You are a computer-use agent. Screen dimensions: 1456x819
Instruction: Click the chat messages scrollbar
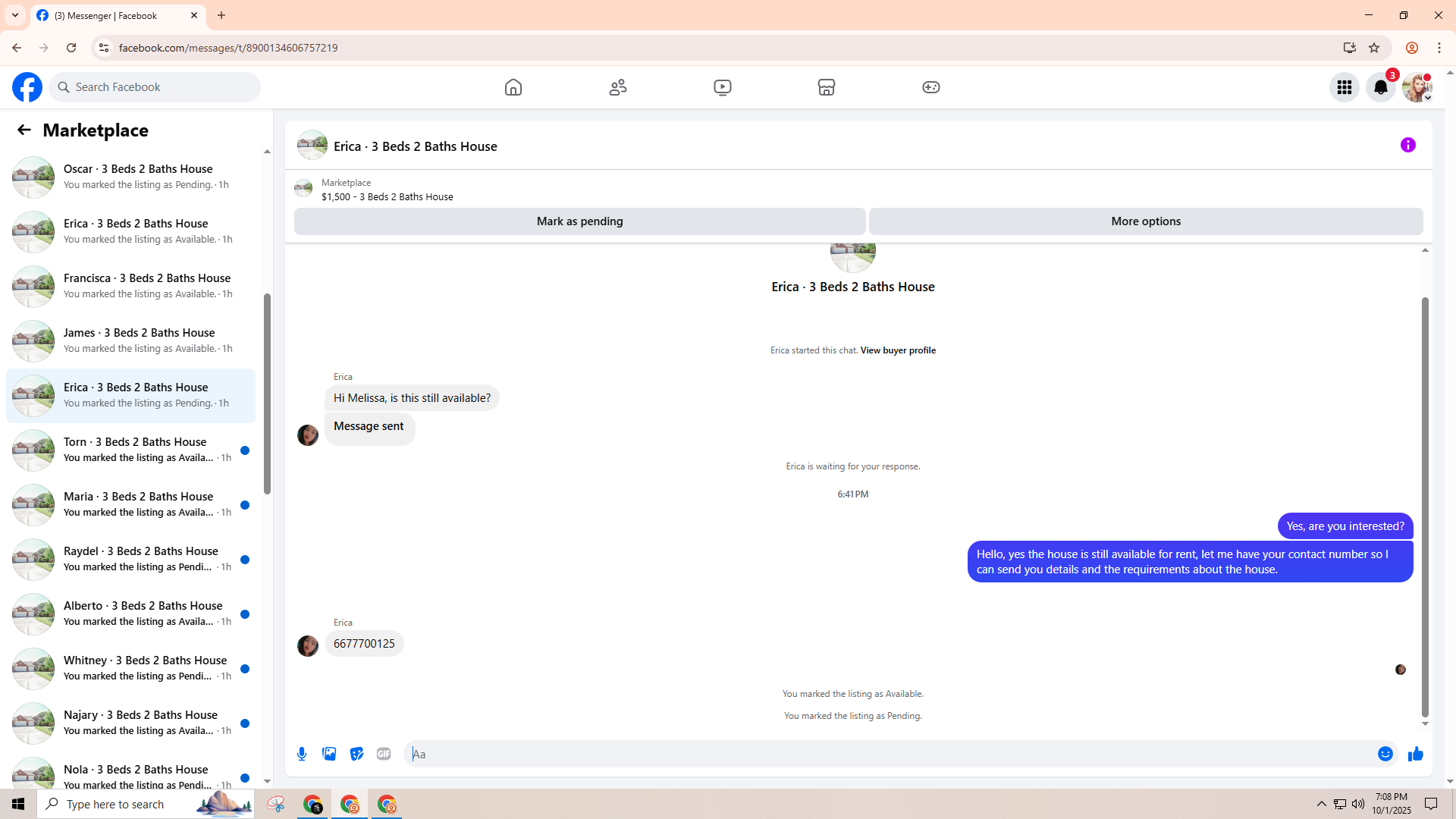tap(1425, 507)
